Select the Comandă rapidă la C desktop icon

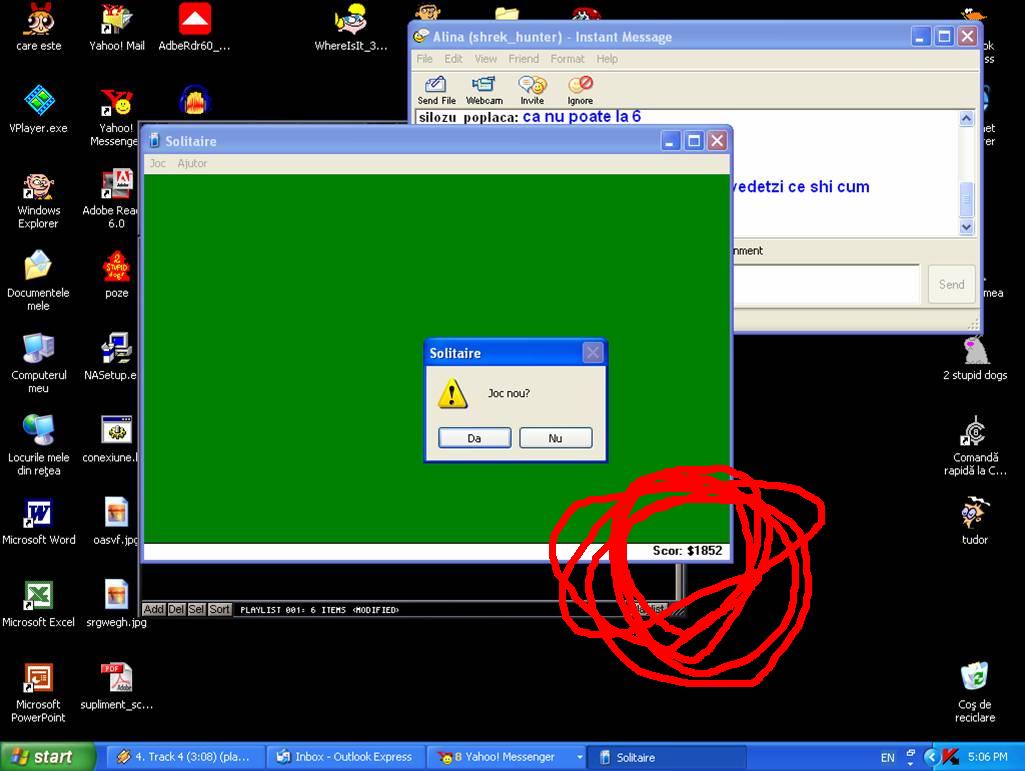[975, 446]
